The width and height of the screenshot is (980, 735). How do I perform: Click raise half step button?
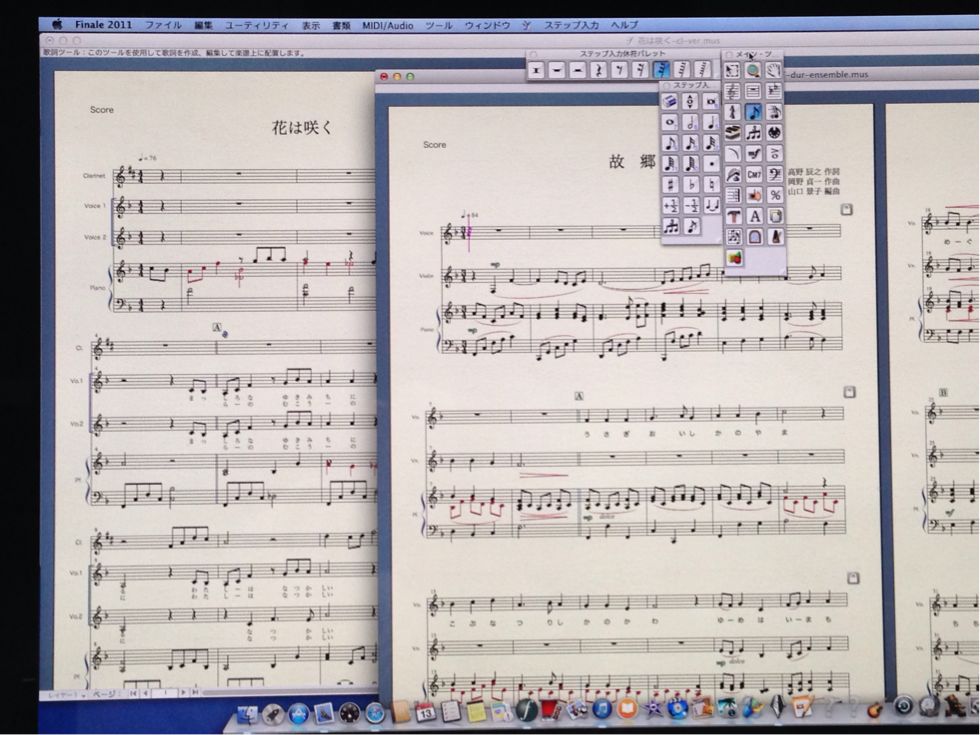pos(670,205)
